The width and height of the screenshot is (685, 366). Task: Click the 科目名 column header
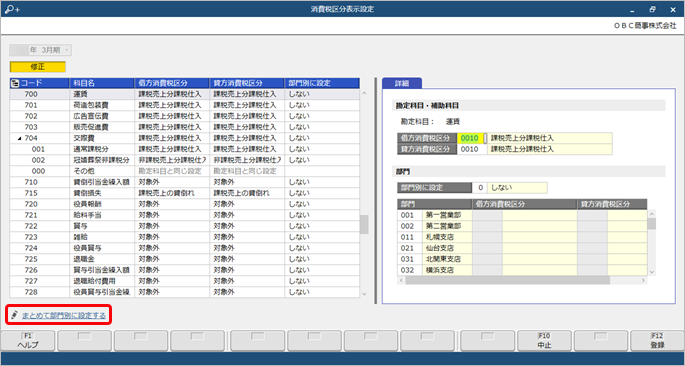coord(102,83)
